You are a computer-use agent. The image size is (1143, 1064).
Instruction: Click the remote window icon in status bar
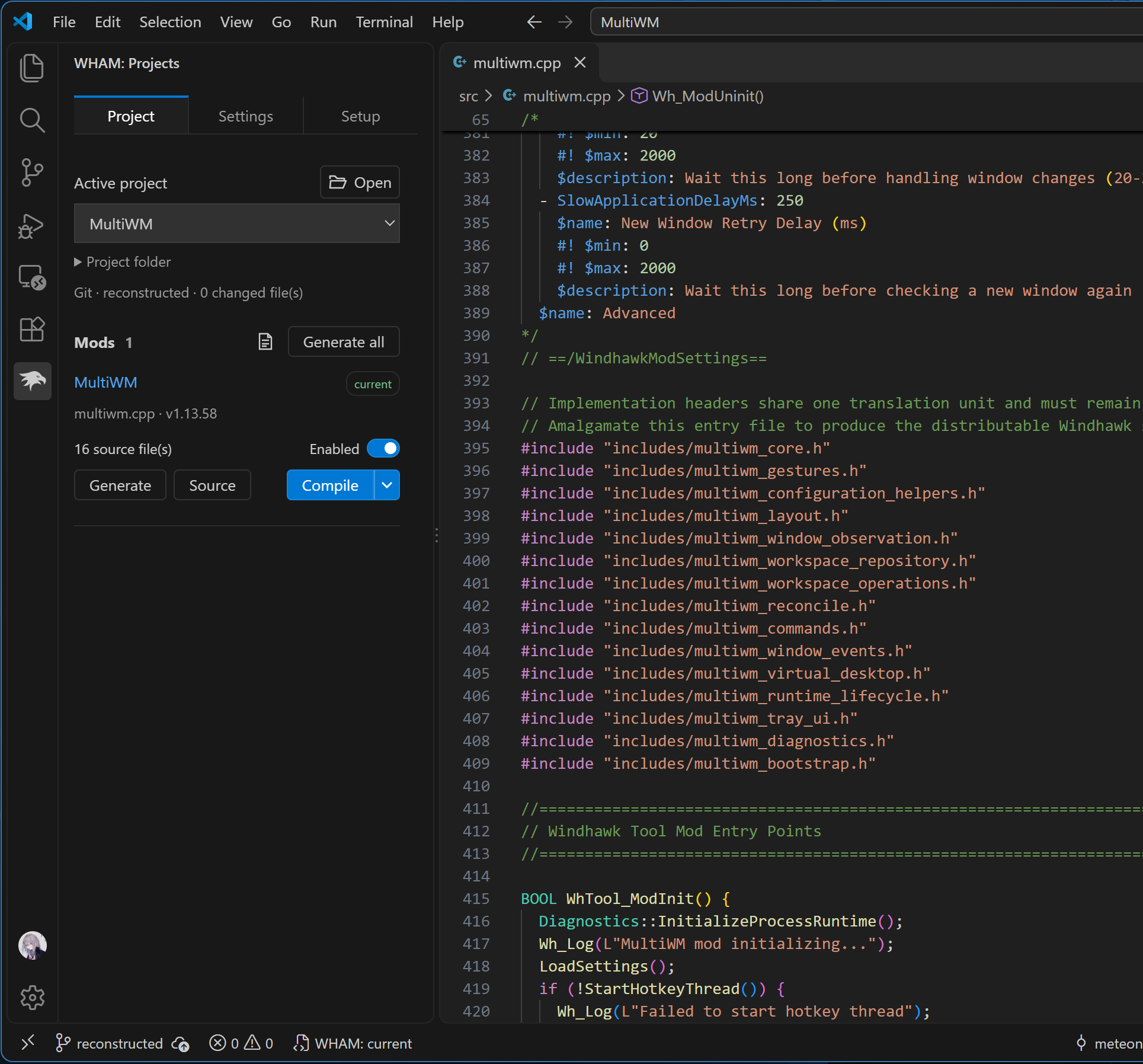pyautogui.click(x=28, y=1043)
